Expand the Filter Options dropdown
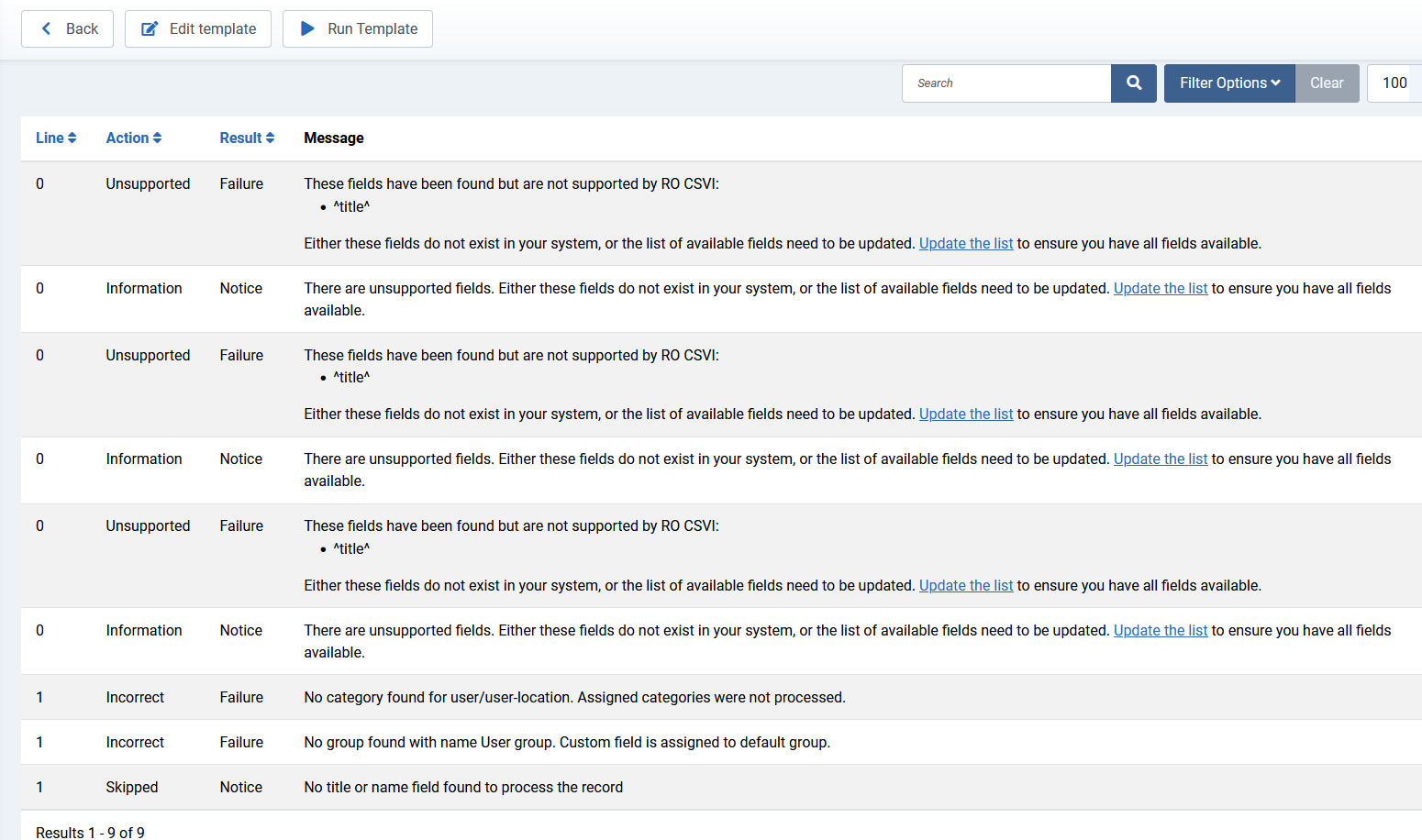 point(1228,83)
